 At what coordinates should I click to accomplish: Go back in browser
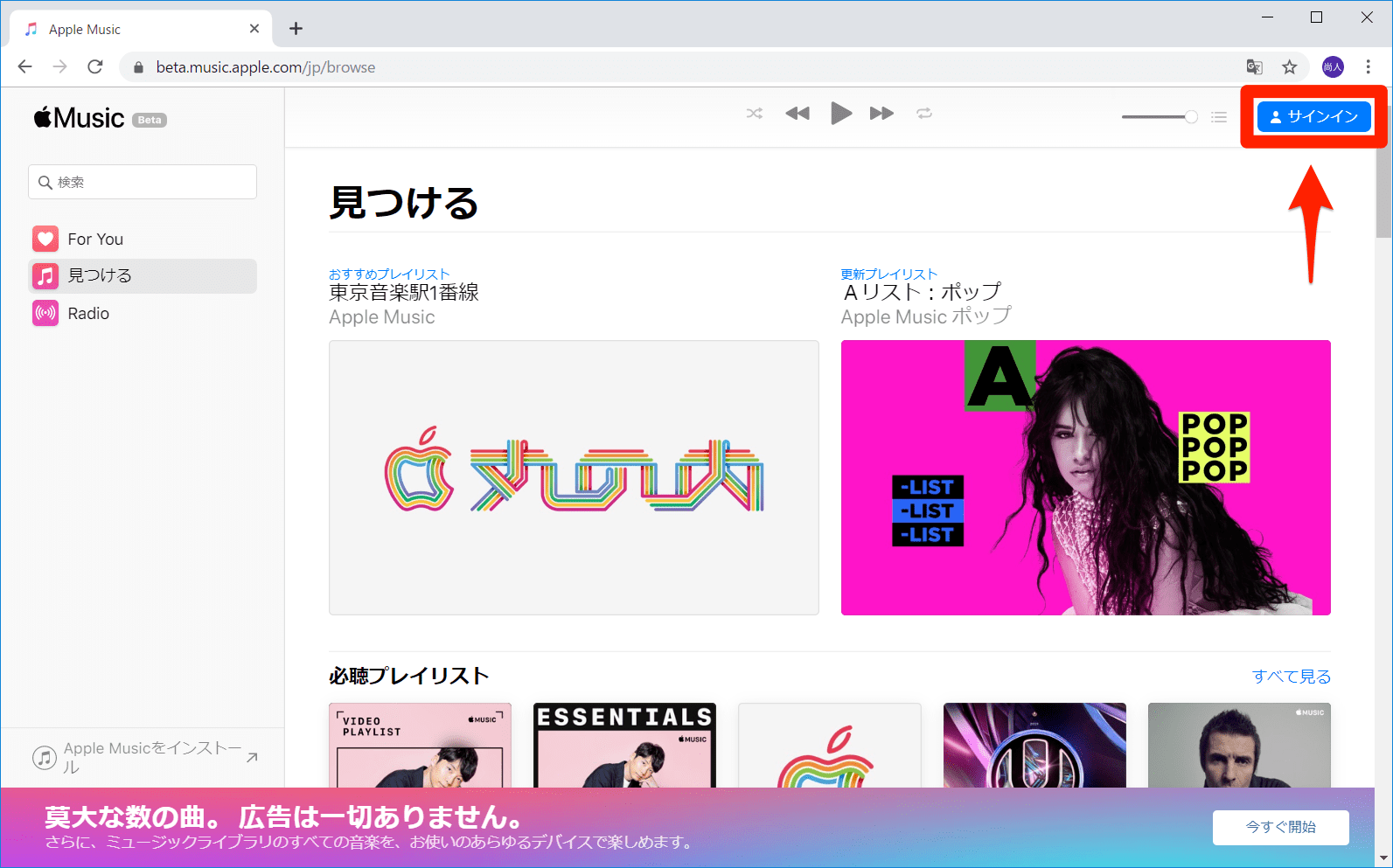click(24, 66)
